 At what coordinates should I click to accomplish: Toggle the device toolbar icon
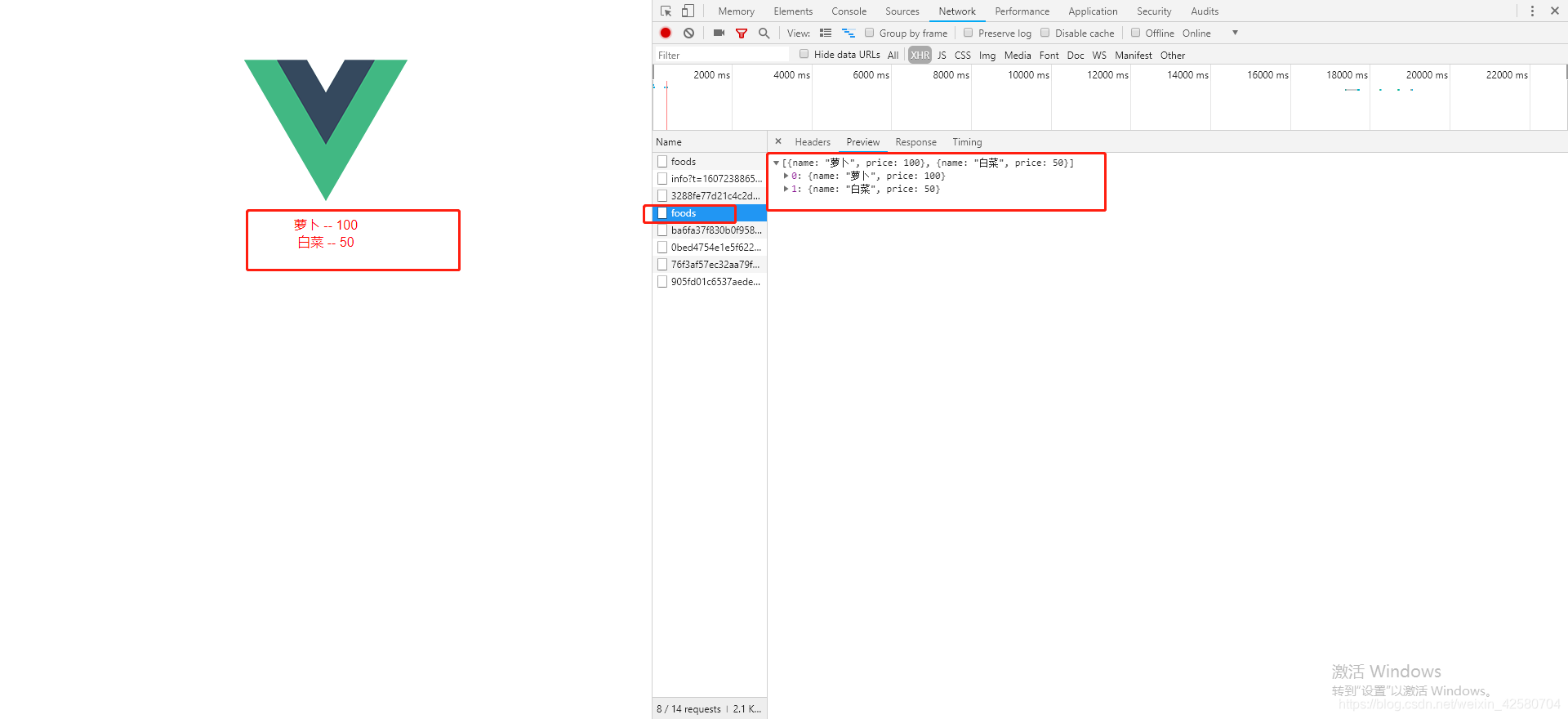(x=688, y=11)
